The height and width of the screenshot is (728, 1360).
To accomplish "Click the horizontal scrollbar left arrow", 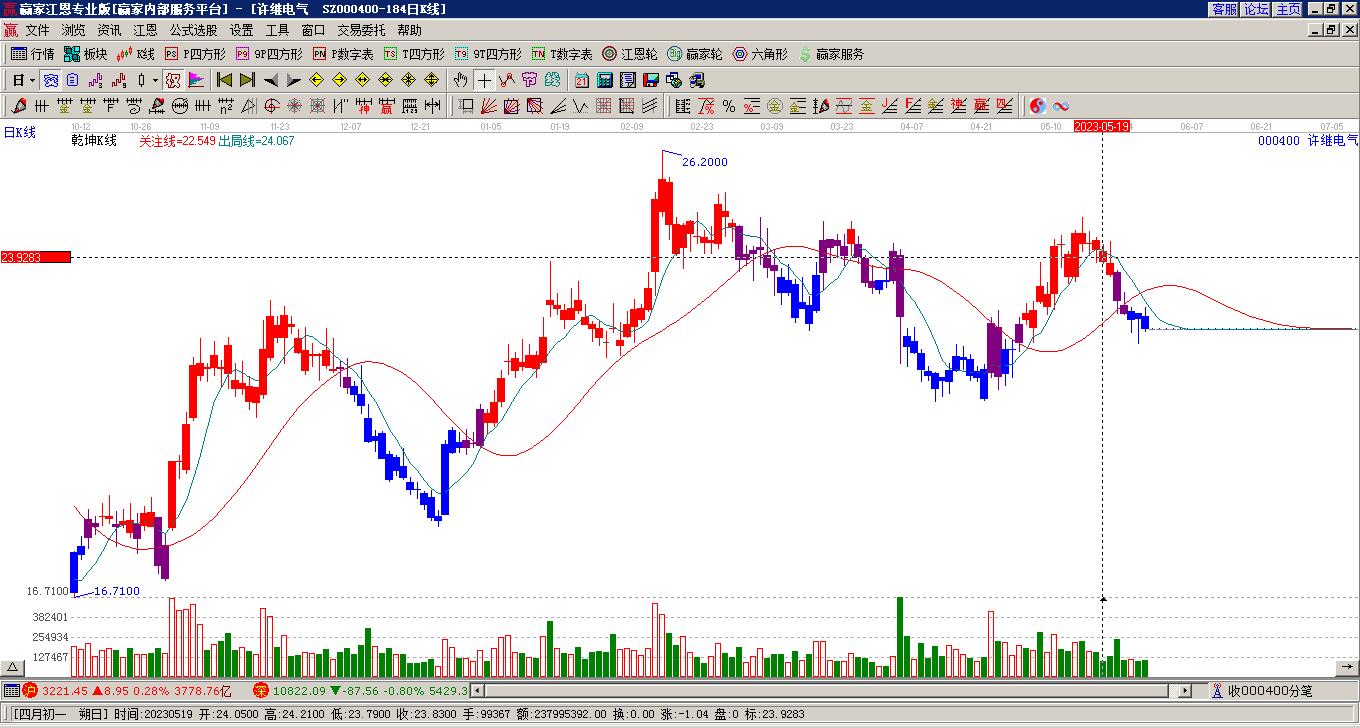I will point(478,691).
